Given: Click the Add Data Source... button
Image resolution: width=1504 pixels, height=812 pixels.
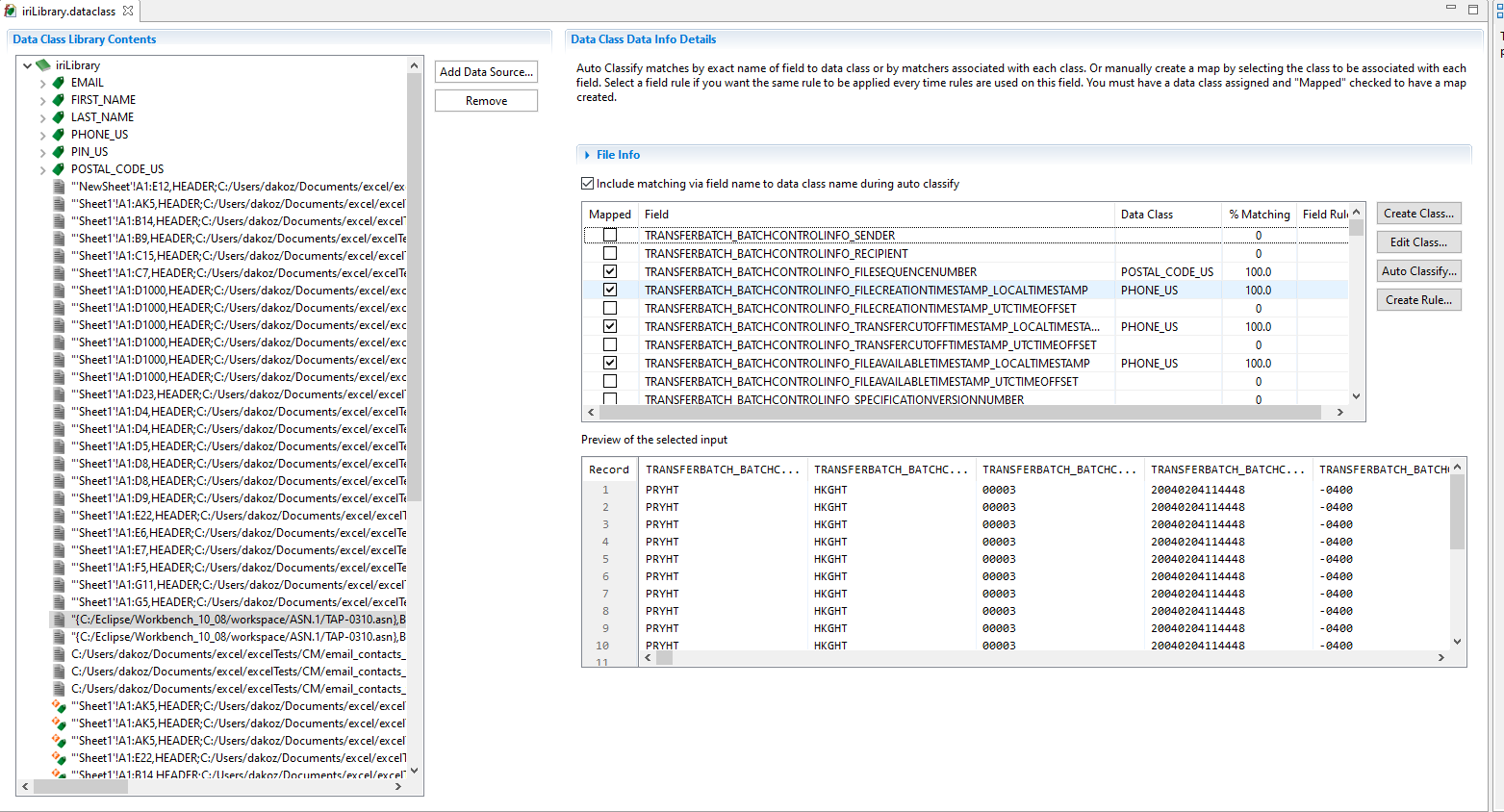Looking at the screenshot, I should pos(486,72).
